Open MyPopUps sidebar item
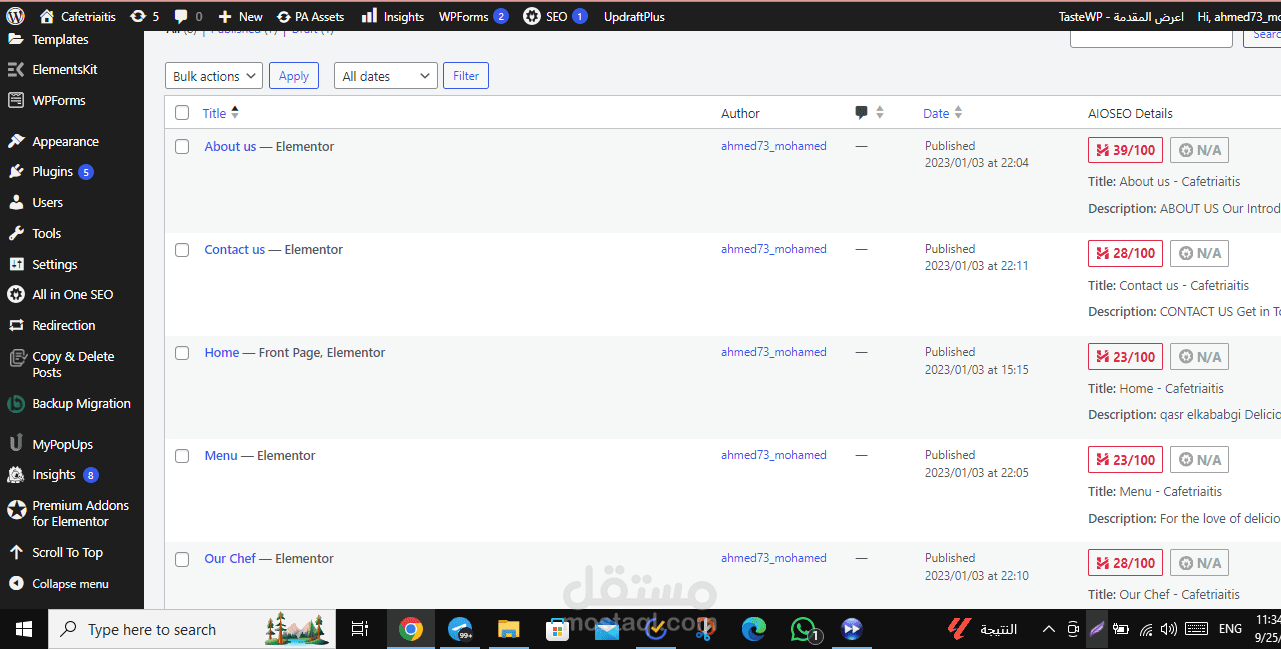The height and width of the screenshot is (649, 1281). pos(62,444)
